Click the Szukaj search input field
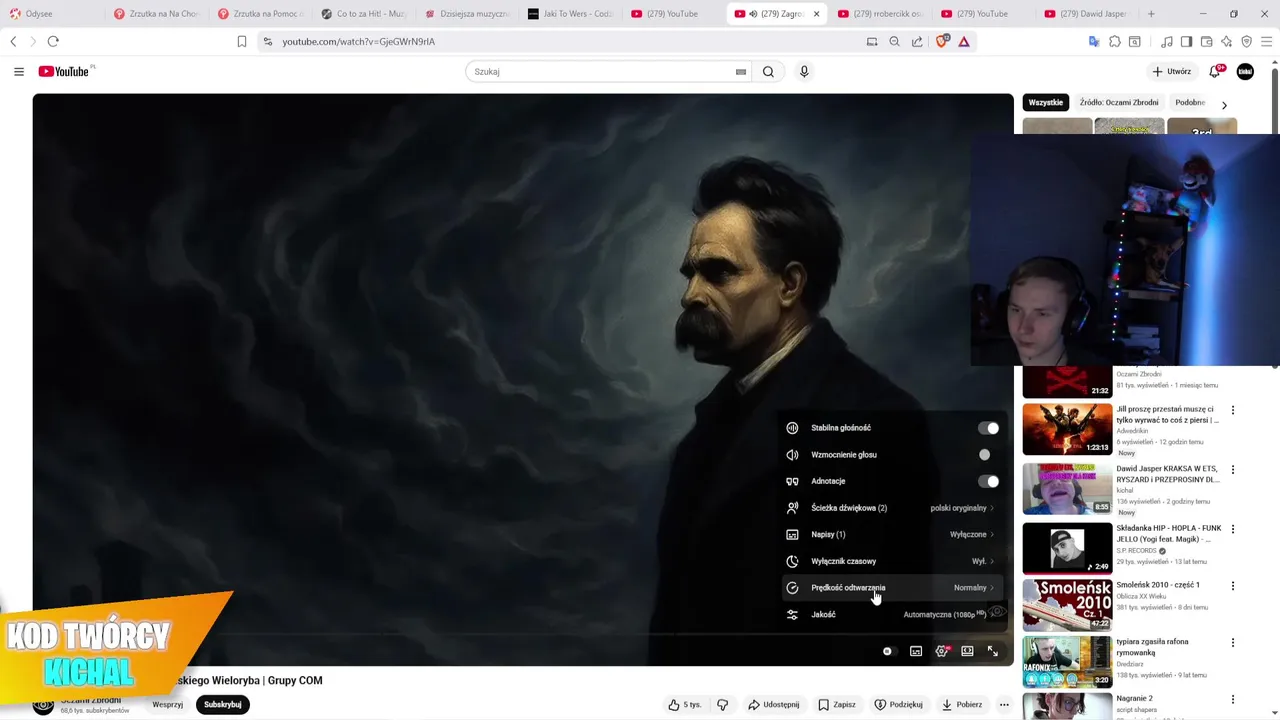This screenshot has height=720, width=1280. [600, 71]
